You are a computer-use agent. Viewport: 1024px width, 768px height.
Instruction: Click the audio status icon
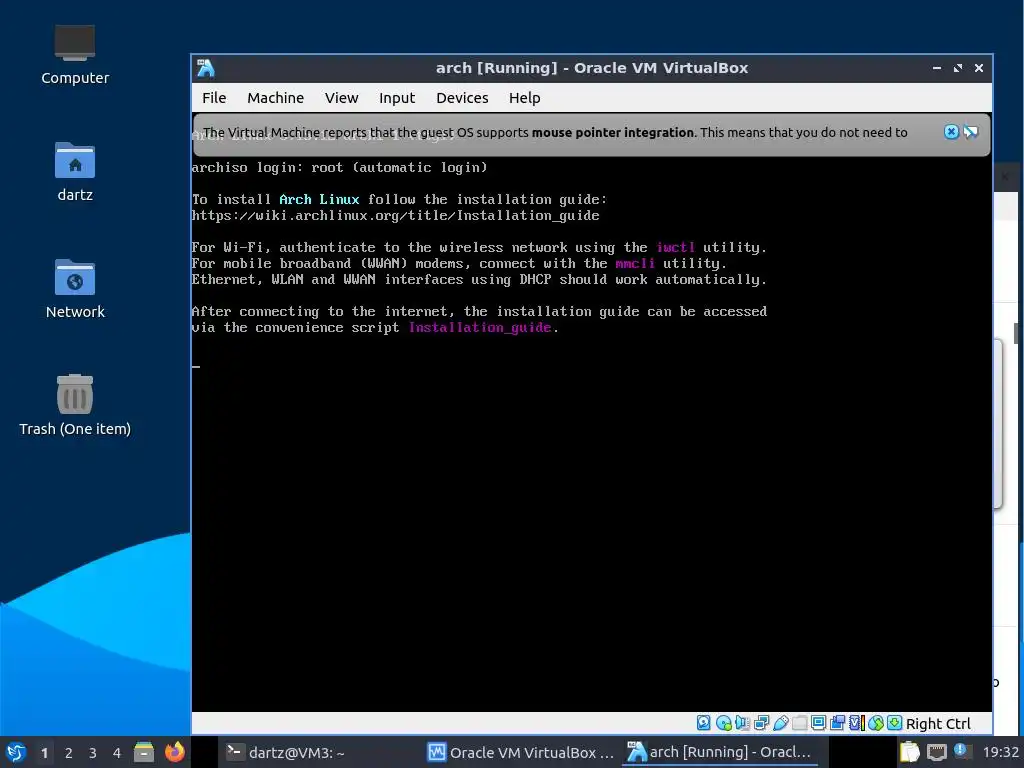point(742,723)
